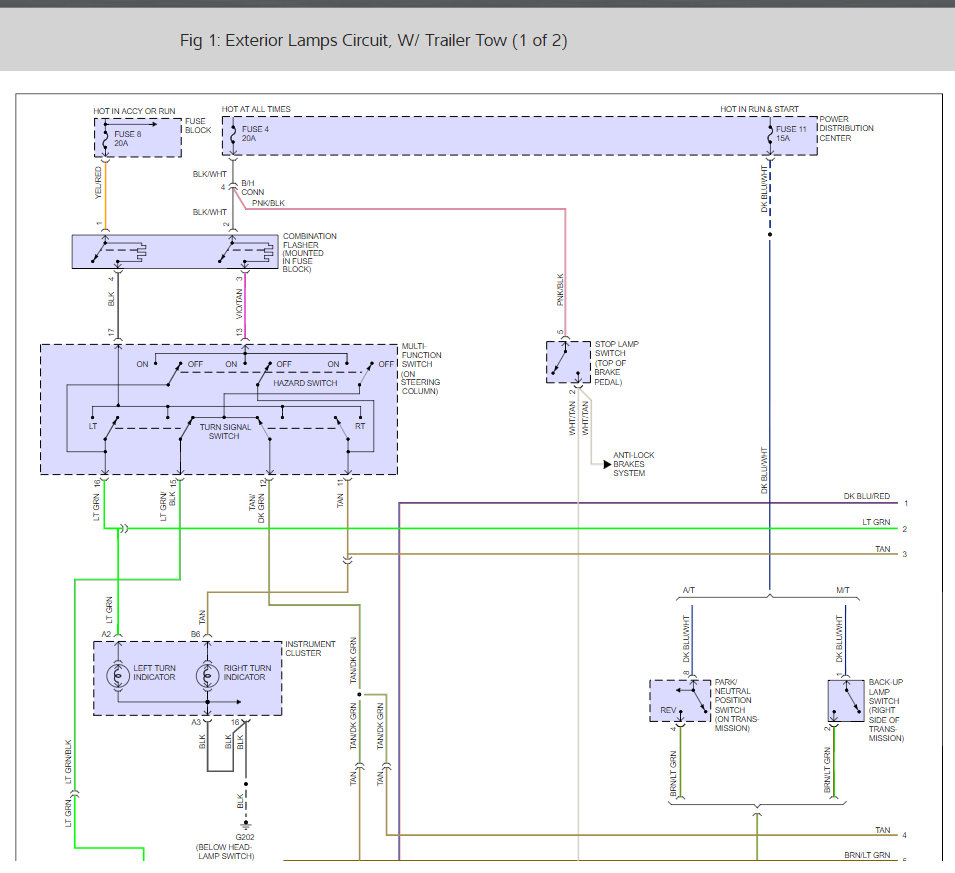This screenshot has width=955, height=873.
Task: Click the 'COMBINATION FLASHER' component label
Action: coord(309,252)
